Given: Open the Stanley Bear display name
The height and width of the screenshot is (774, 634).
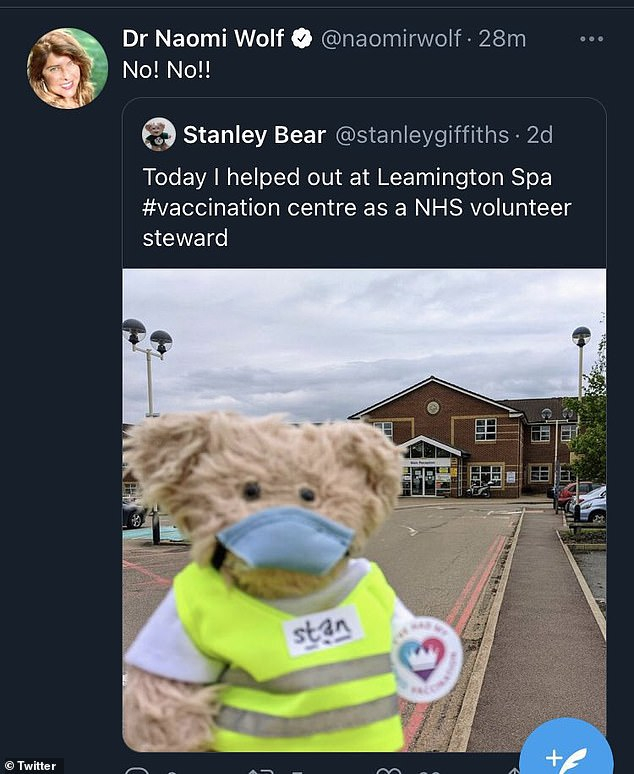Looking at the screenshot, I should click(x=254, y=134).
